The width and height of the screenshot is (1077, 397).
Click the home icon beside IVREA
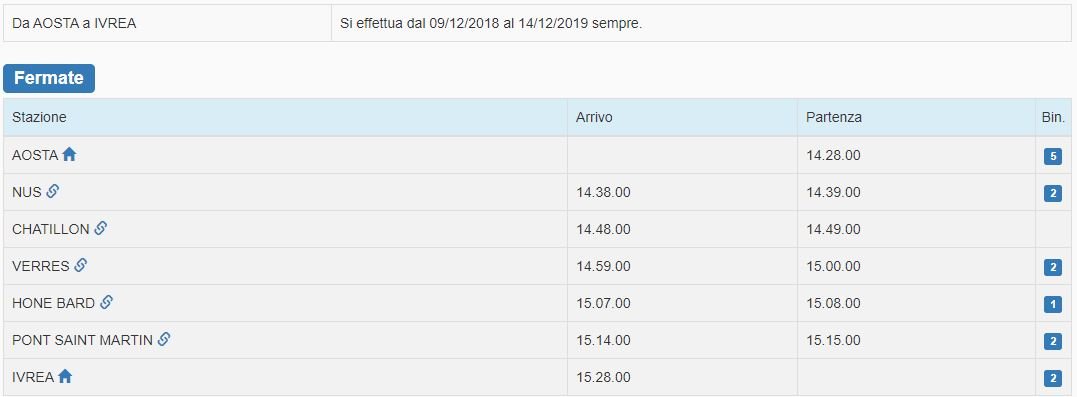click(65, 376)
